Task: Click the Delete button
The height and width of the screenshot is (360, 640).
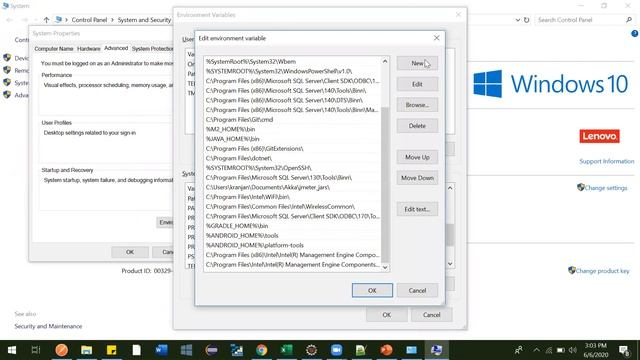Action: [x=417, y=126]
